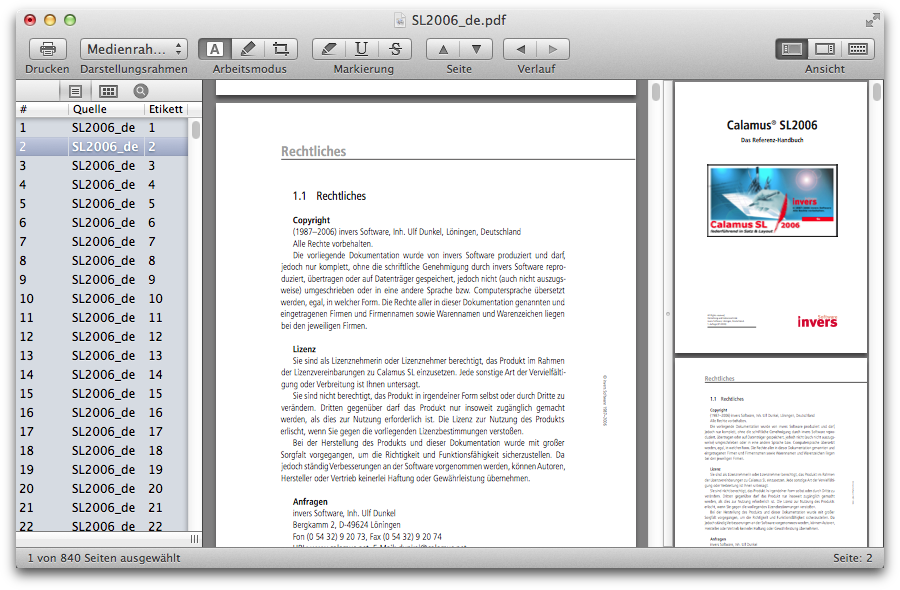The width and height of the screenshot is (900, 590).
Task: Click the Drucken printer icon
Action: pos(48,49)
